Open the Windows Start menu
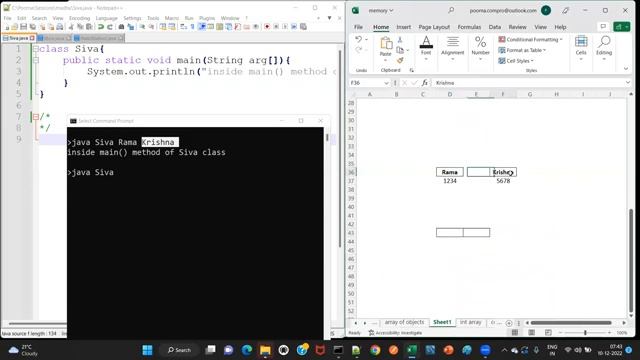This screenshot has height=360, width=640. pos(147,350)
